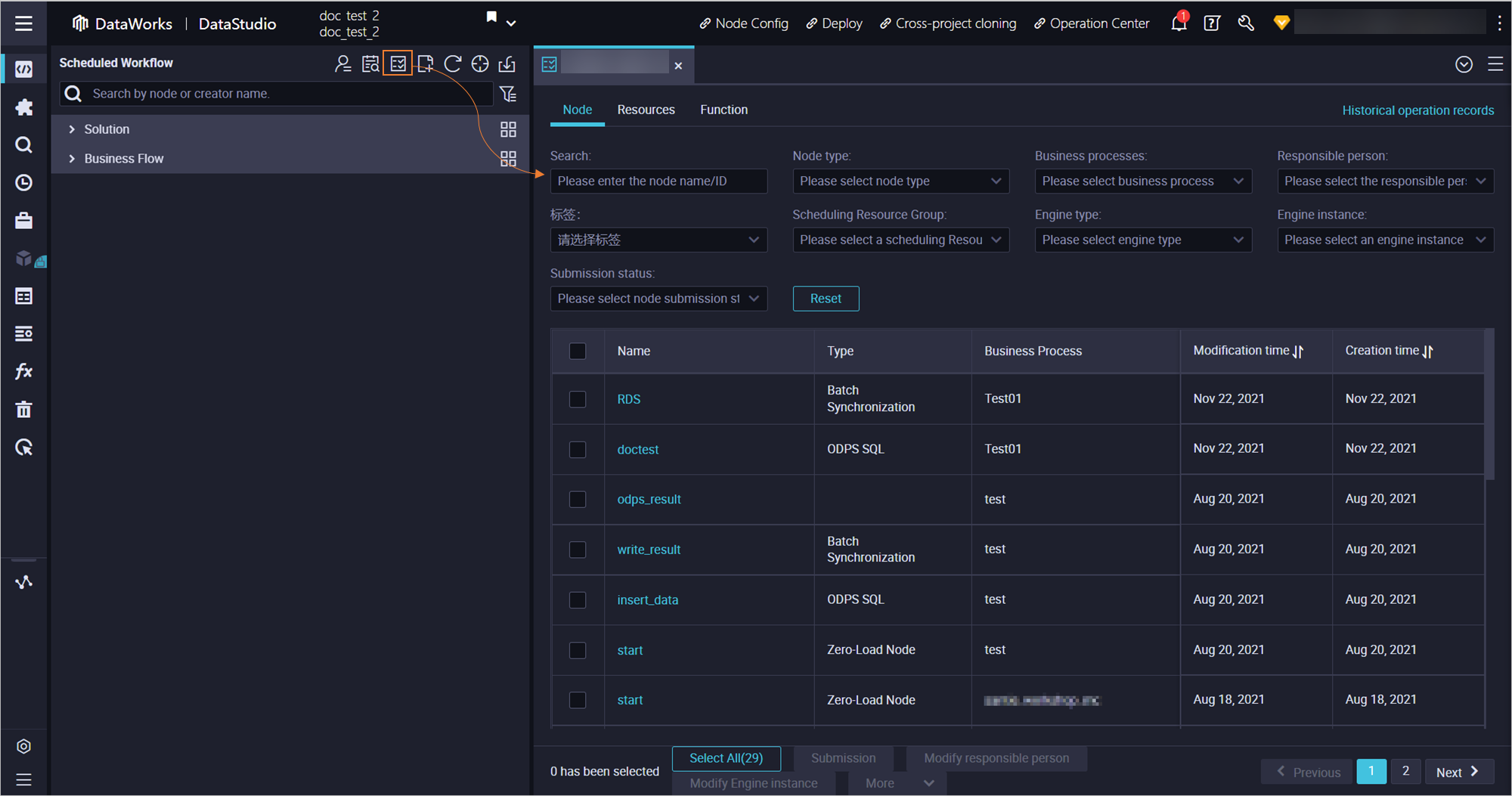
Task: Open the recycle bin icon in sidebar
Action: tap(23, 409)
